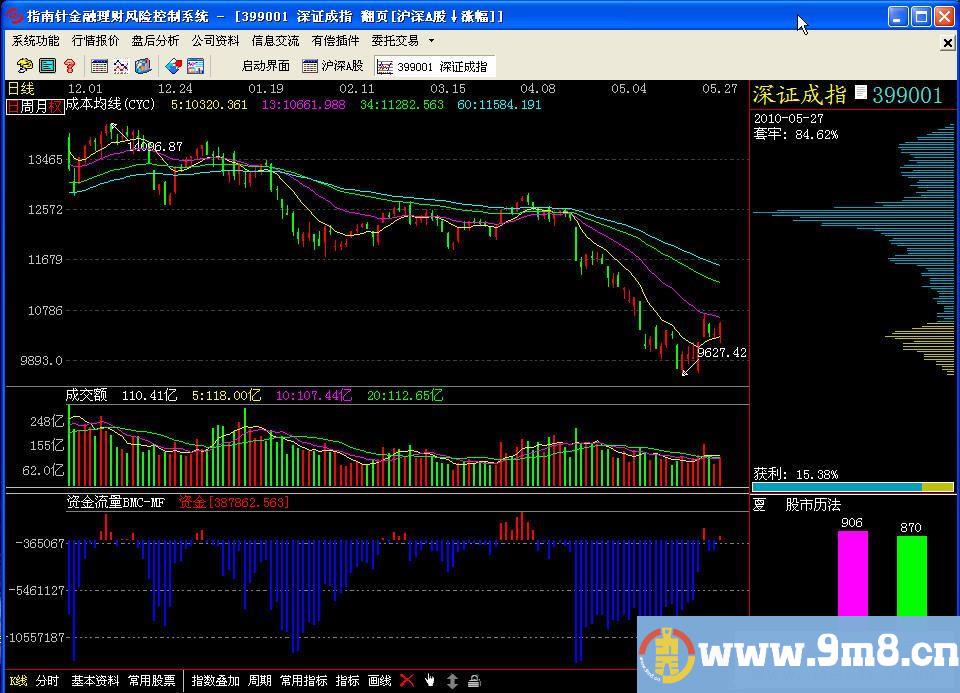Open the trend analysis chart icon
The height and width of the screenshot is (693, 960).
[x=120, y=67]
